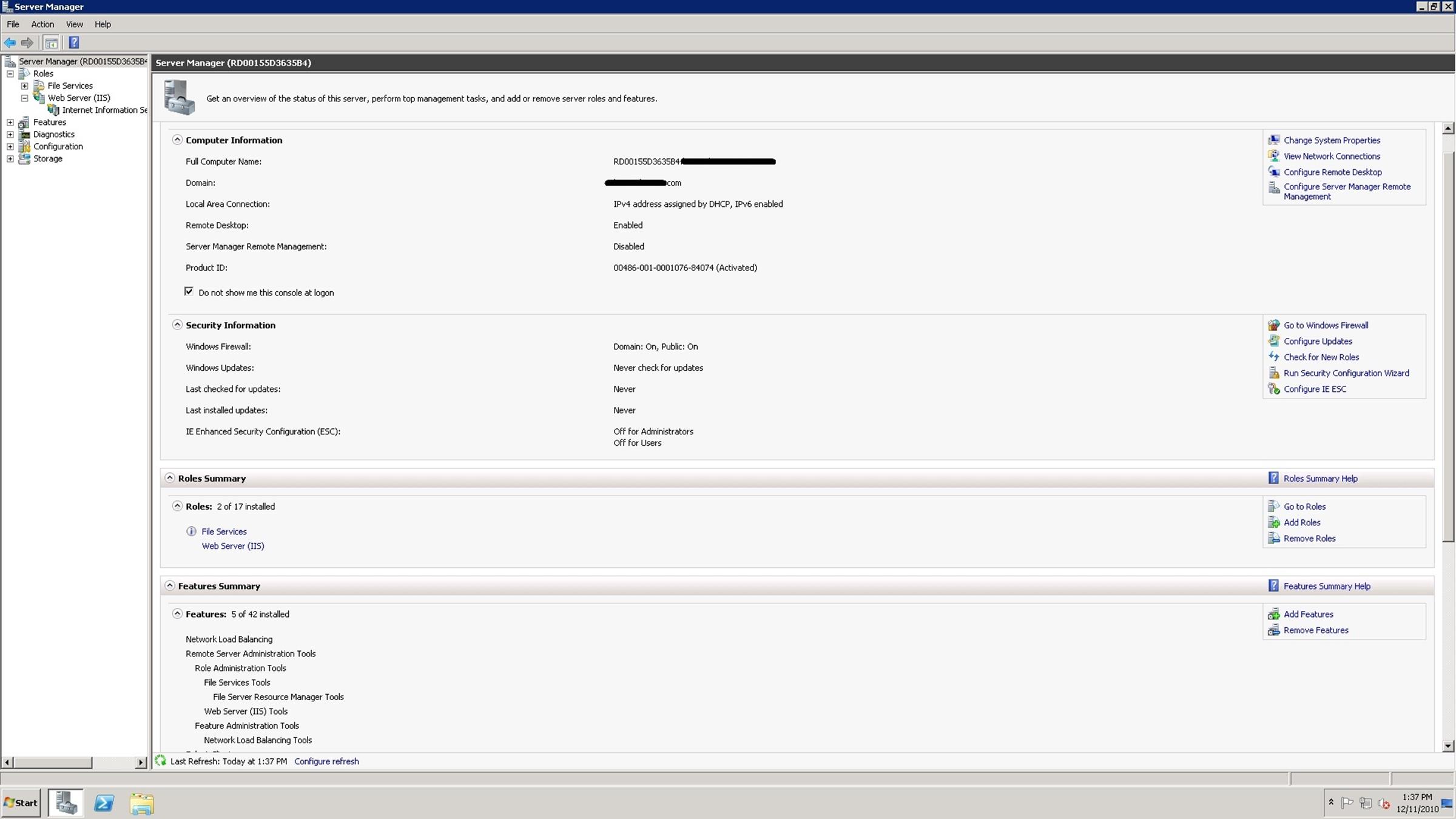Click the Configure Updates icon
1456x819 pixels.
click(x=1274, y=341)
